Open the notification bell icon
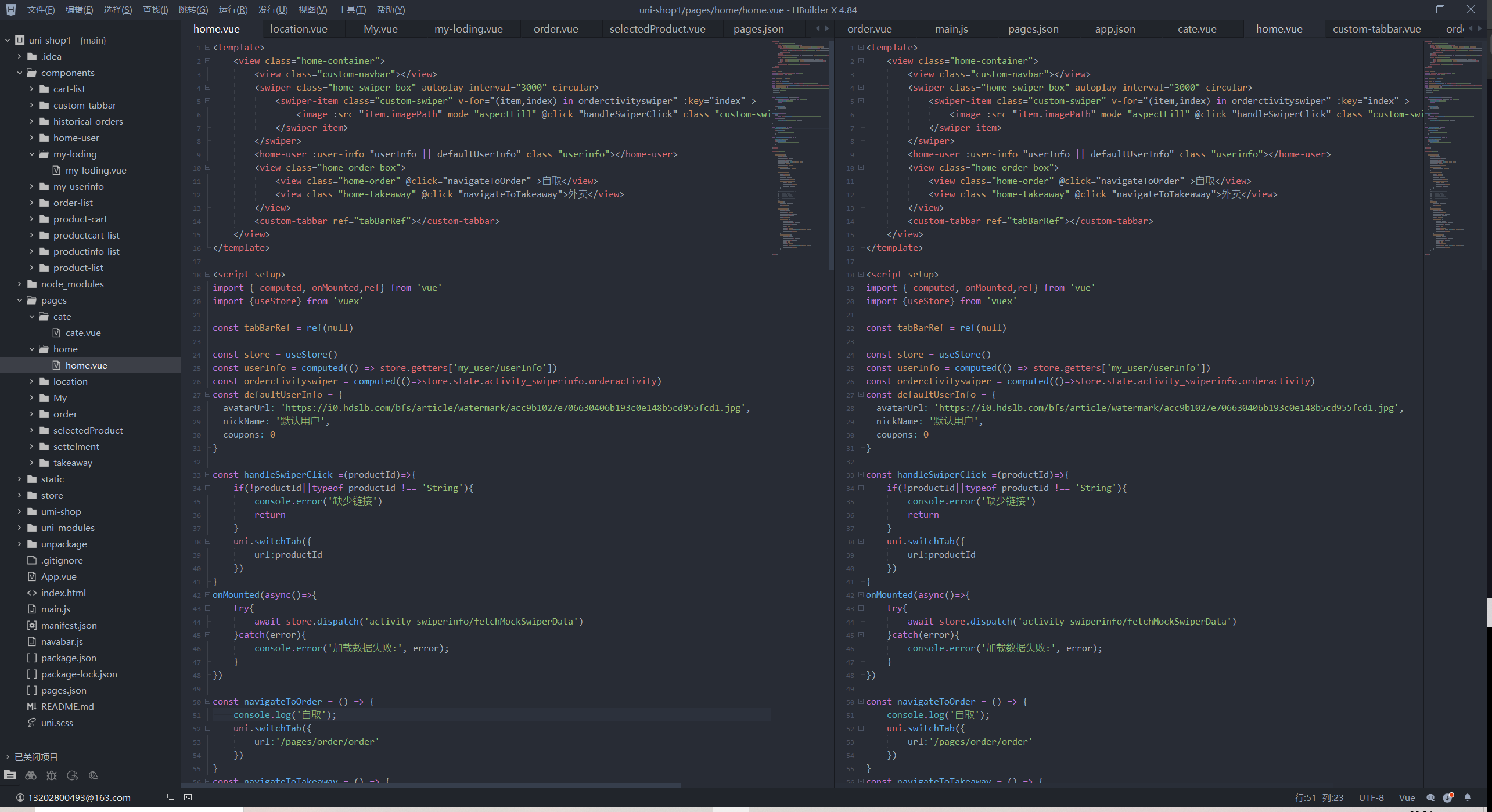This screenshot has height=812, width=1492. pos(1468,797)
